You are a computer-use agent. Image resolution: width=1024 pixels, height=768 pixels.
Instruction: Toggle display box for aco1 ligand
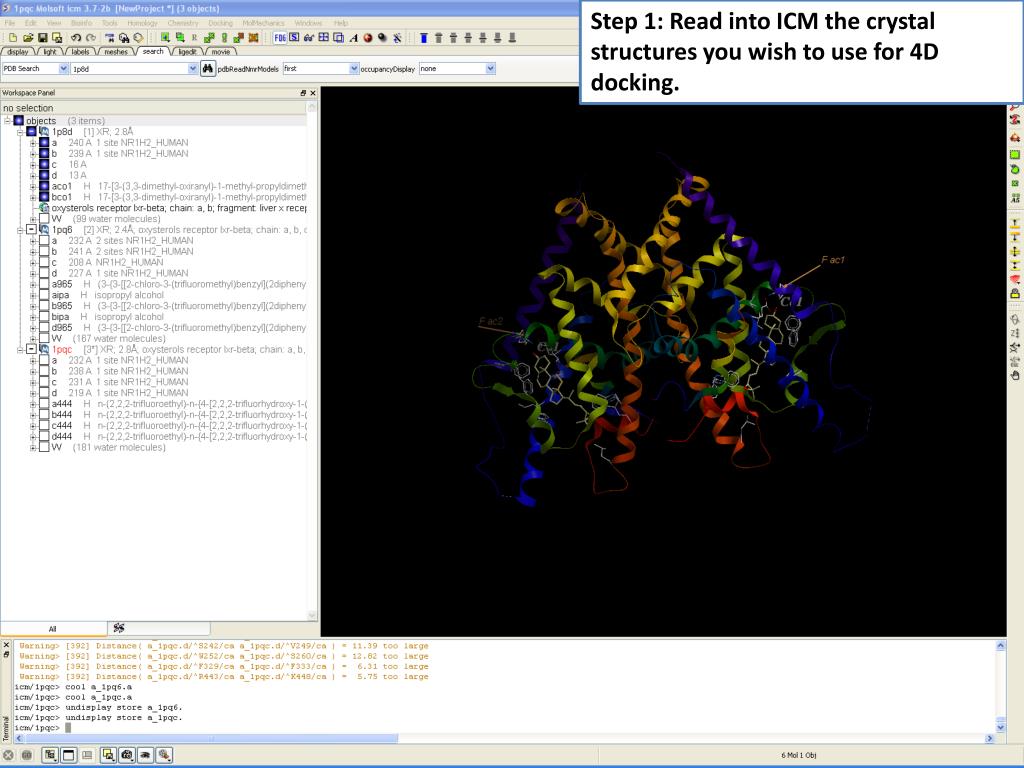[44, 186]
